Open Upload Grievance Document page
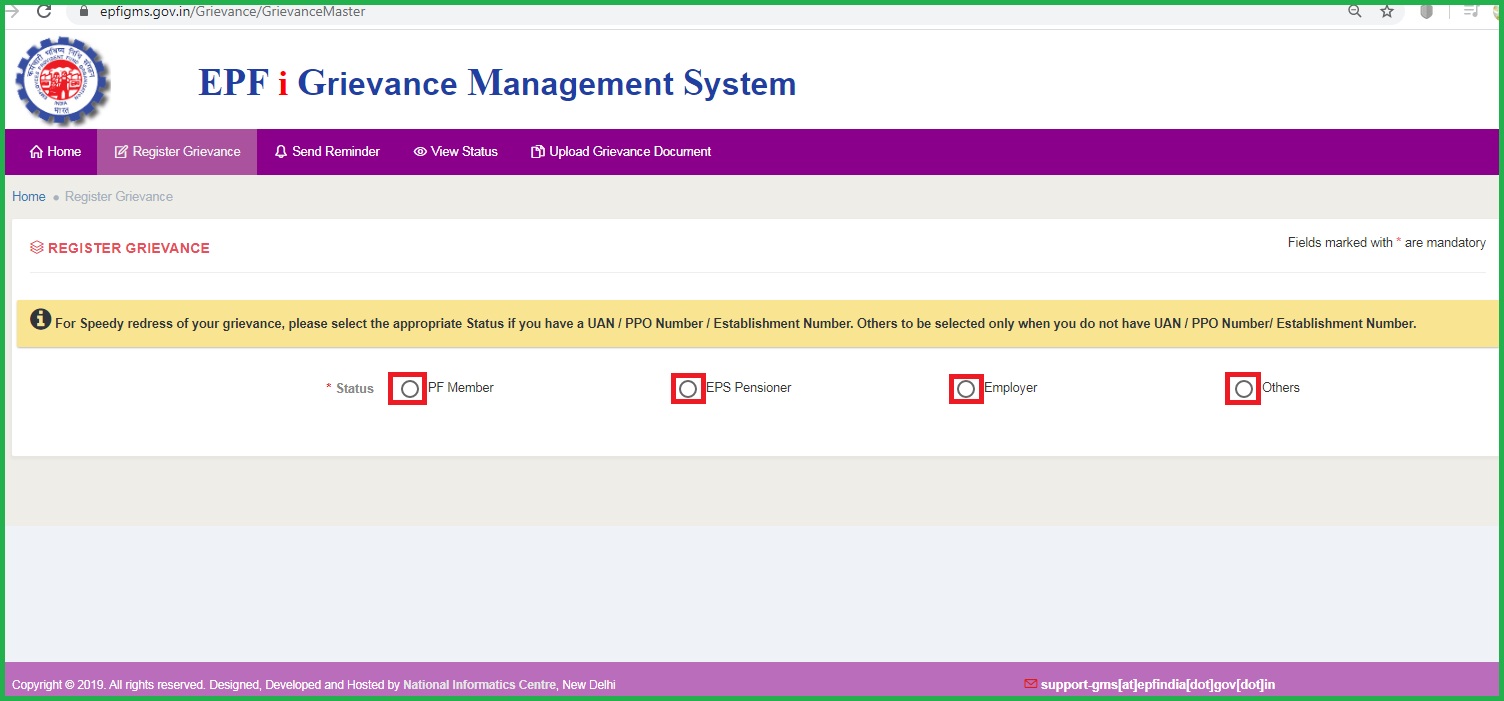 coord(621,152)
